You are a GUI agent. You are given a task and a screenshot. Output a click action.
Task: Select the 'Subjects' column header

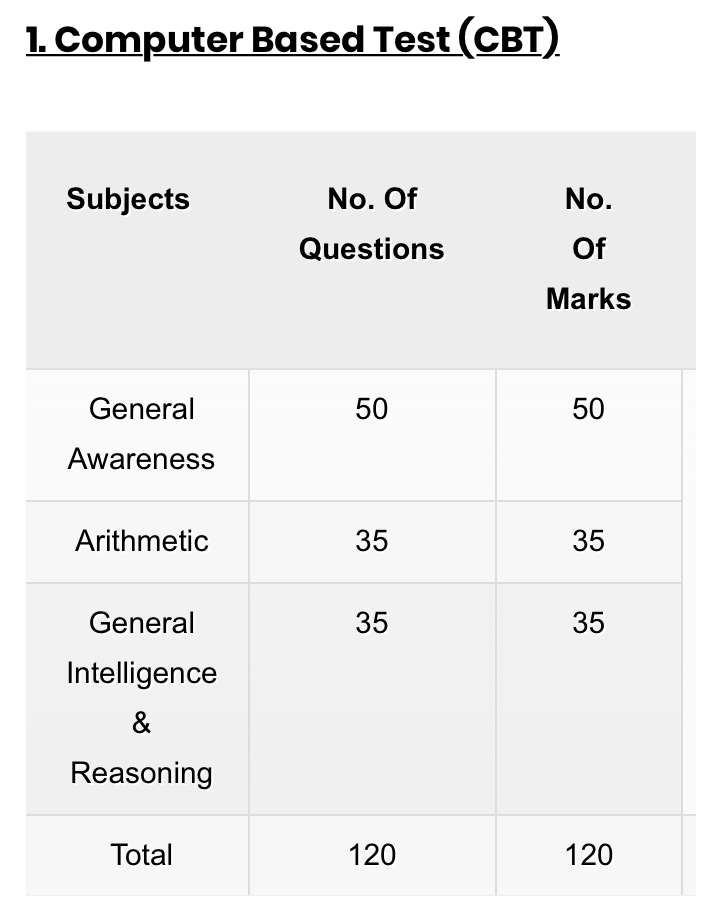(128, 199)
